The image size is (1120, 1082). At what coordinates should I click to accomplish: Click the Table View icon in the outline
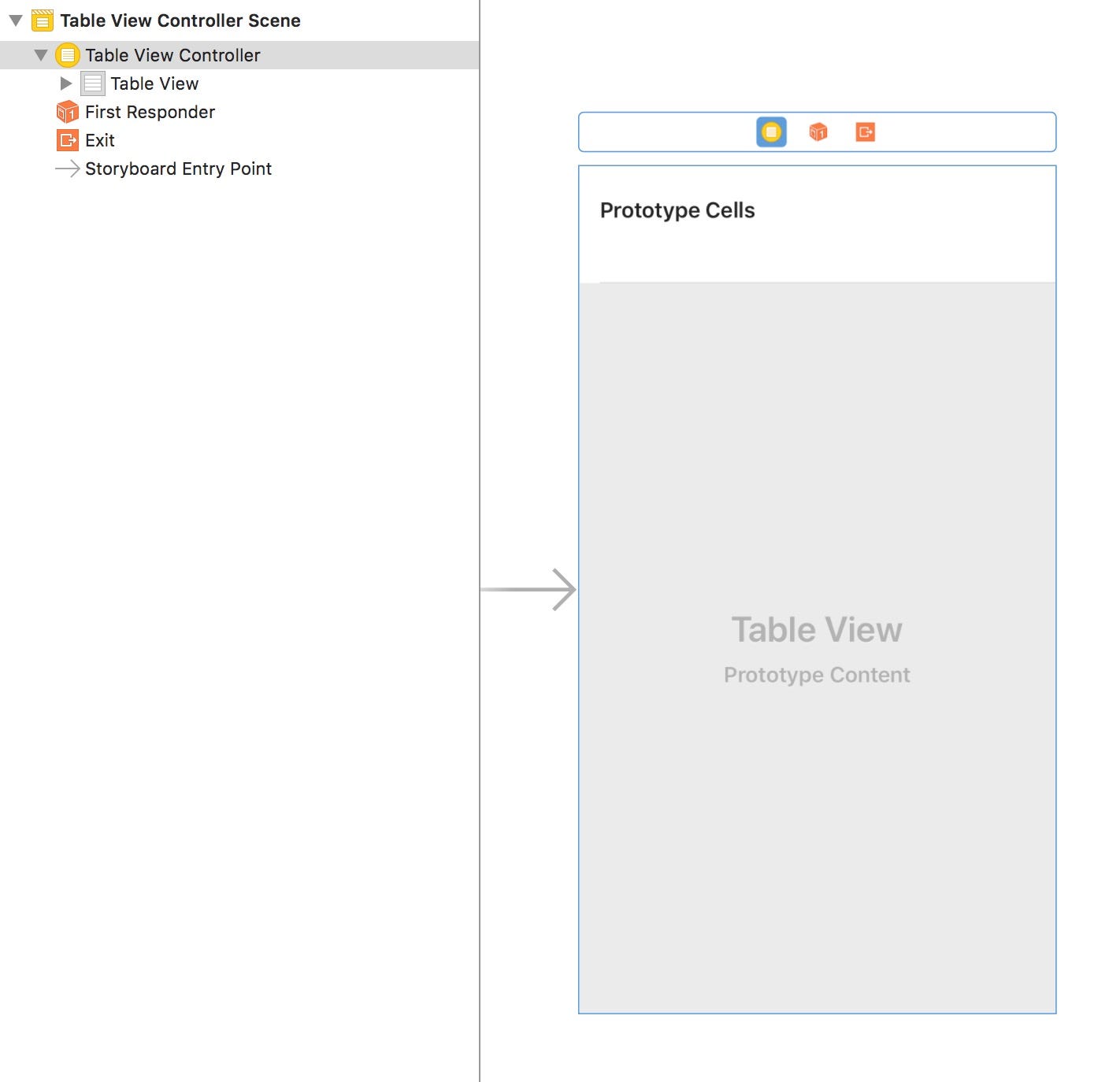pyautogui.click(x=93, y=83)
